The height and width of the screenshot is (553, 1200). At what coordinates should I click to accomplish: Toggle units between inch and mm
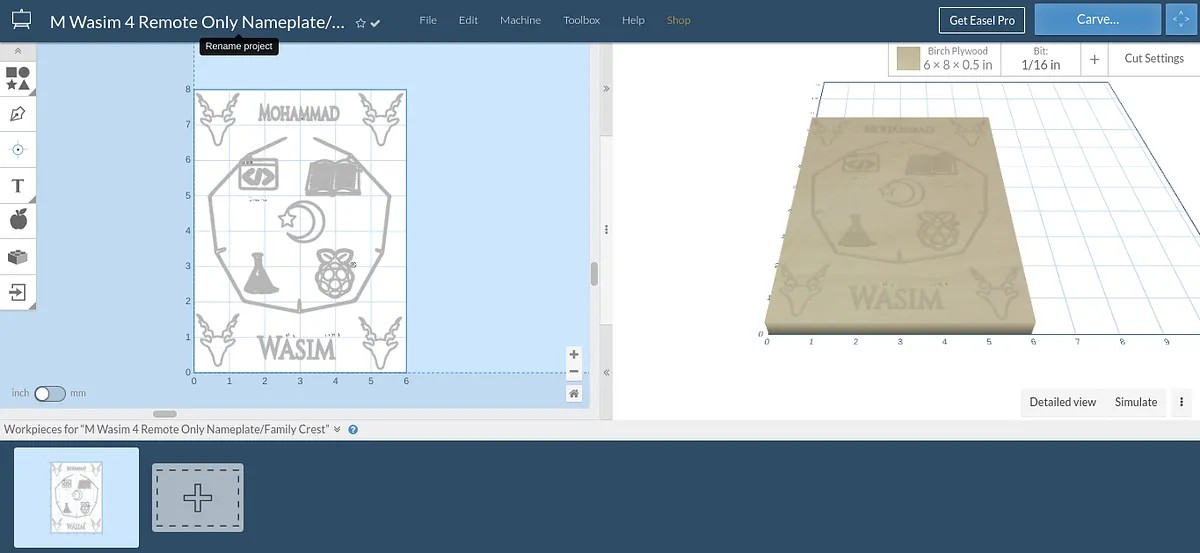tap(49, 394)
